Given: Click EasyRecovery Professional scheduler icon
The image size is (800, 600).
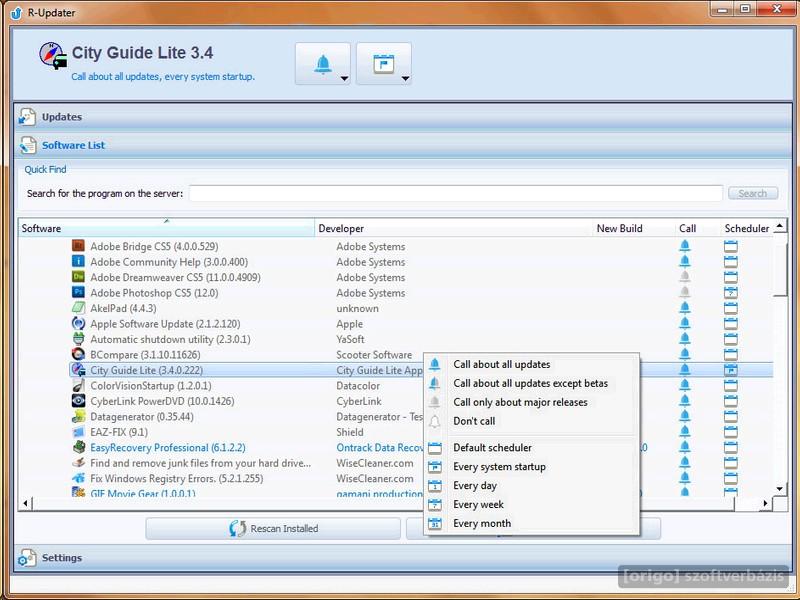Looking at the screenshot, I should (x=731, y=447).
